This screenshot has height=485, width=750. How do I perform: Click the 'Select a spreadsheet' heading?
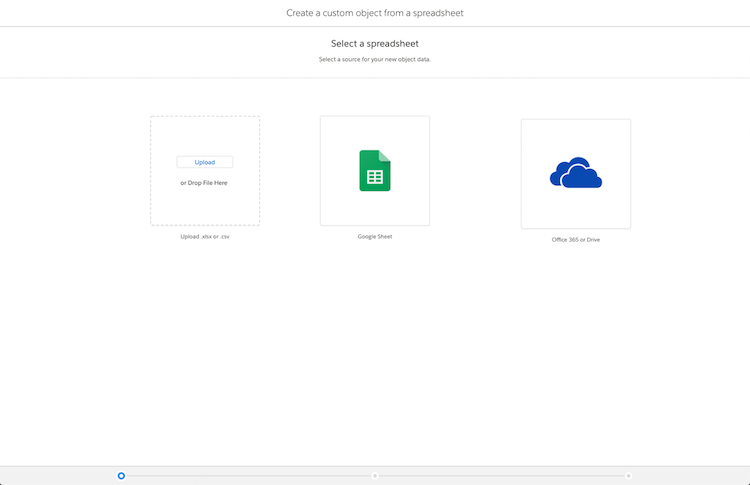point(375,44)
